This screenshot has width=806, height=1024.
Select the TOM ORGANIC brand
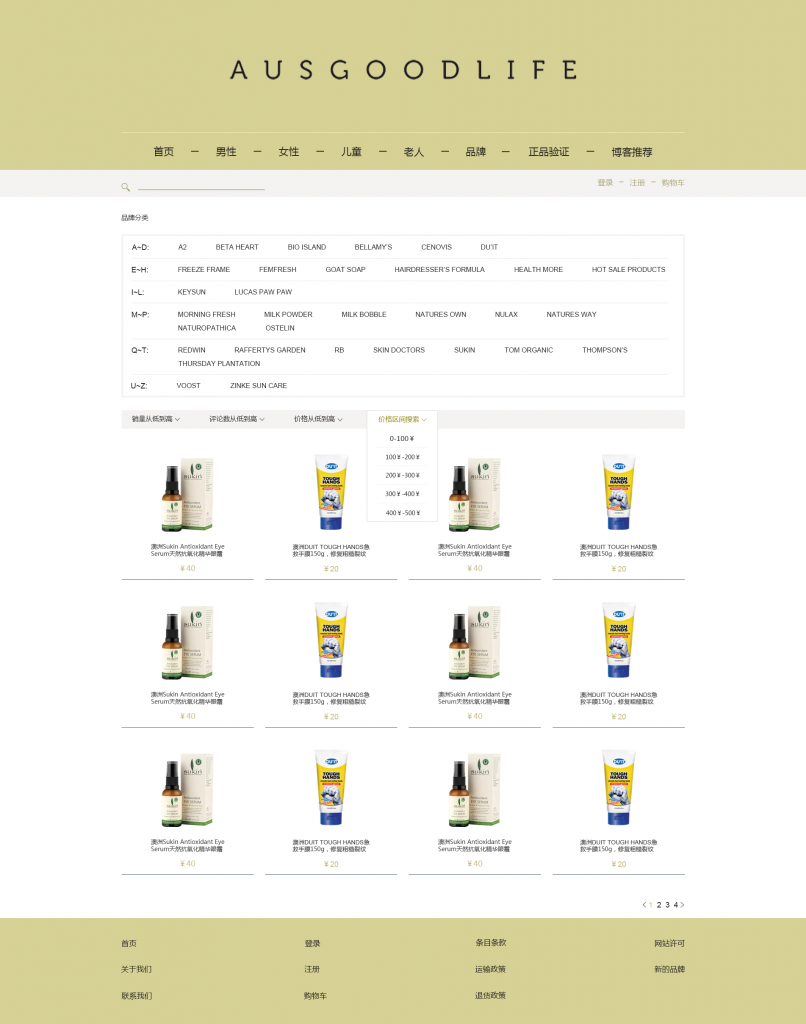[528, 350]
